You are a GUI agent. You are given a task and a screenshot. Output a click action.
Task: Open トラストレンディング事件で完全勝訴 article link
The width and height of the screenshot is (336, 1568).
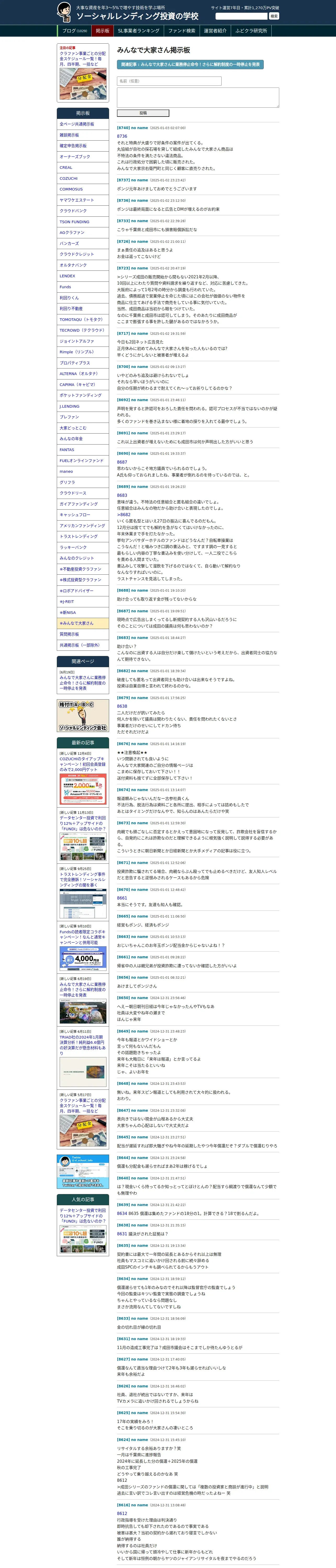(x=82, y=880)
